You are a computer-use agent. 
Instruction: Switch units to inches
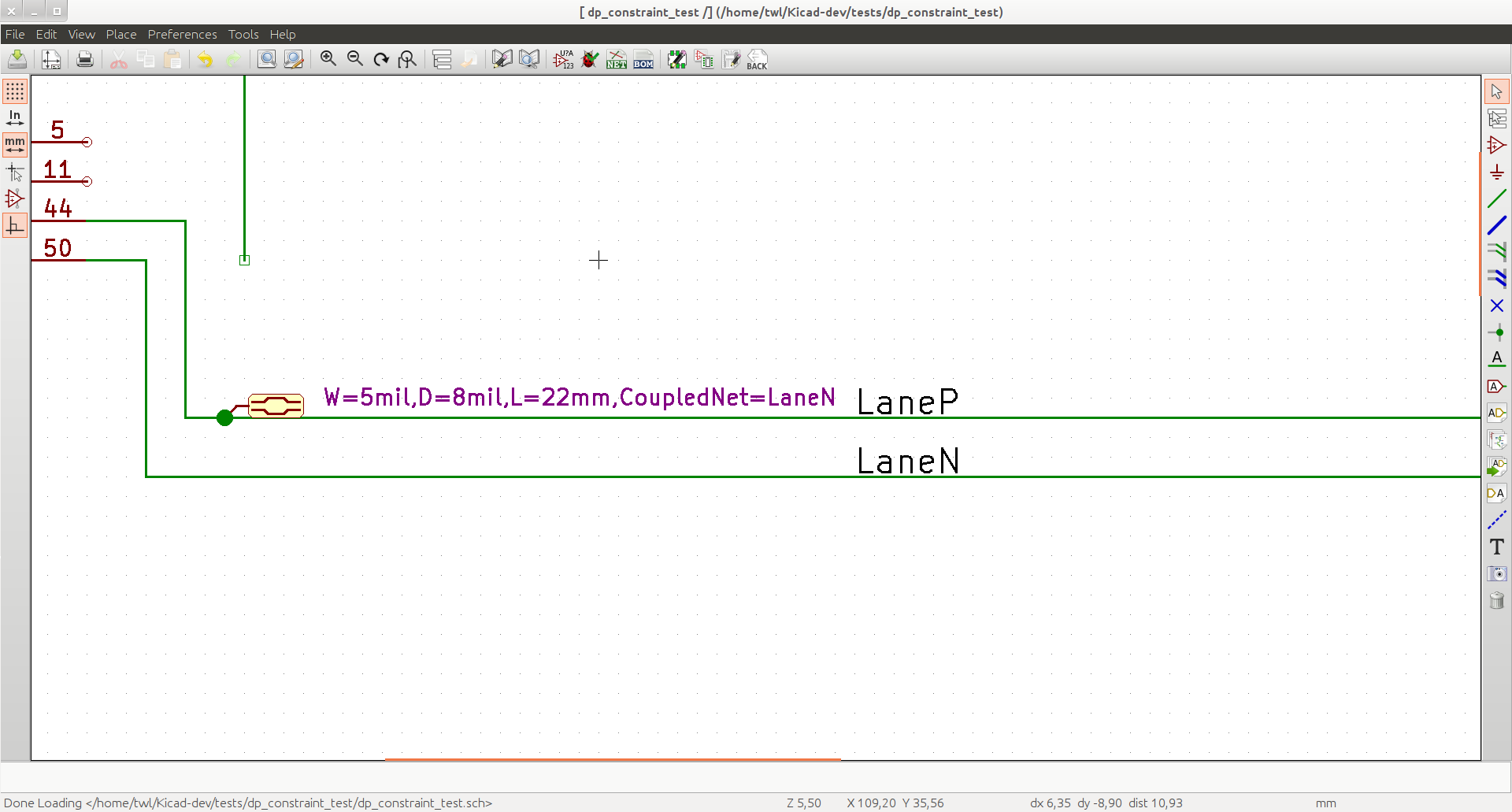click(15, 118)
